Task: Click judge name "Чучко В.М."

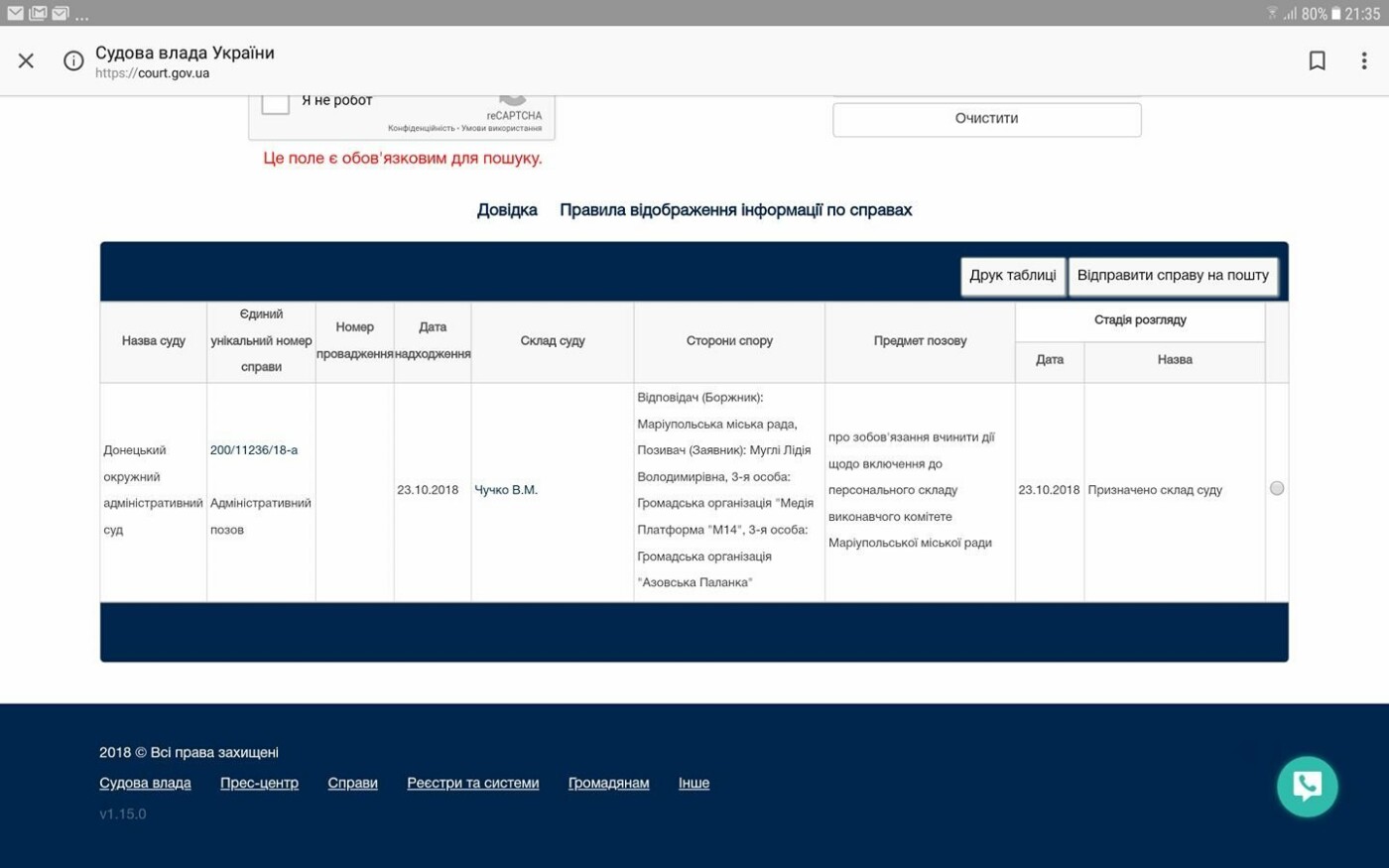Action: click(506, 490)
